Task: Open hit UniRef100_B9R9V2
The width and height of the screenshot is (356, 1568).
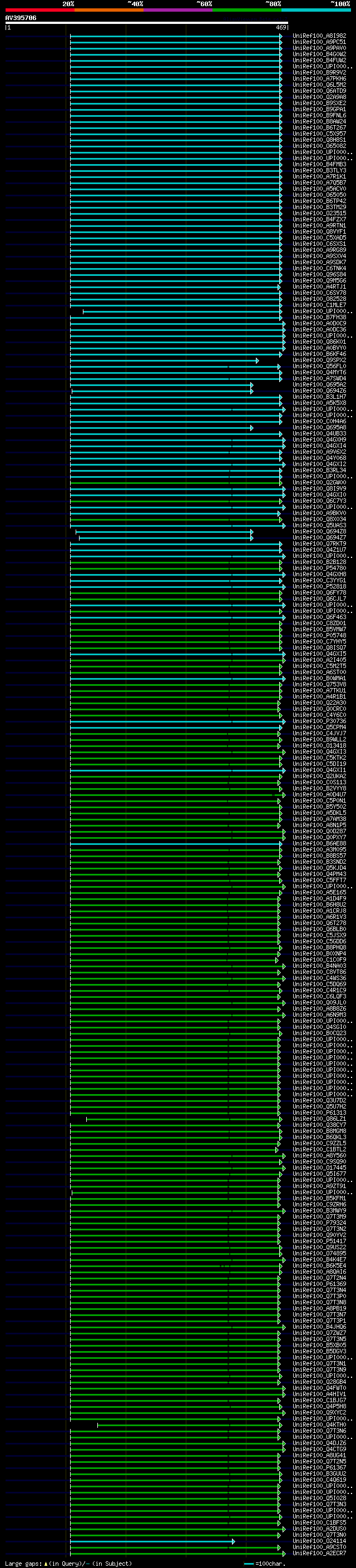Action: tap(319, 72)
